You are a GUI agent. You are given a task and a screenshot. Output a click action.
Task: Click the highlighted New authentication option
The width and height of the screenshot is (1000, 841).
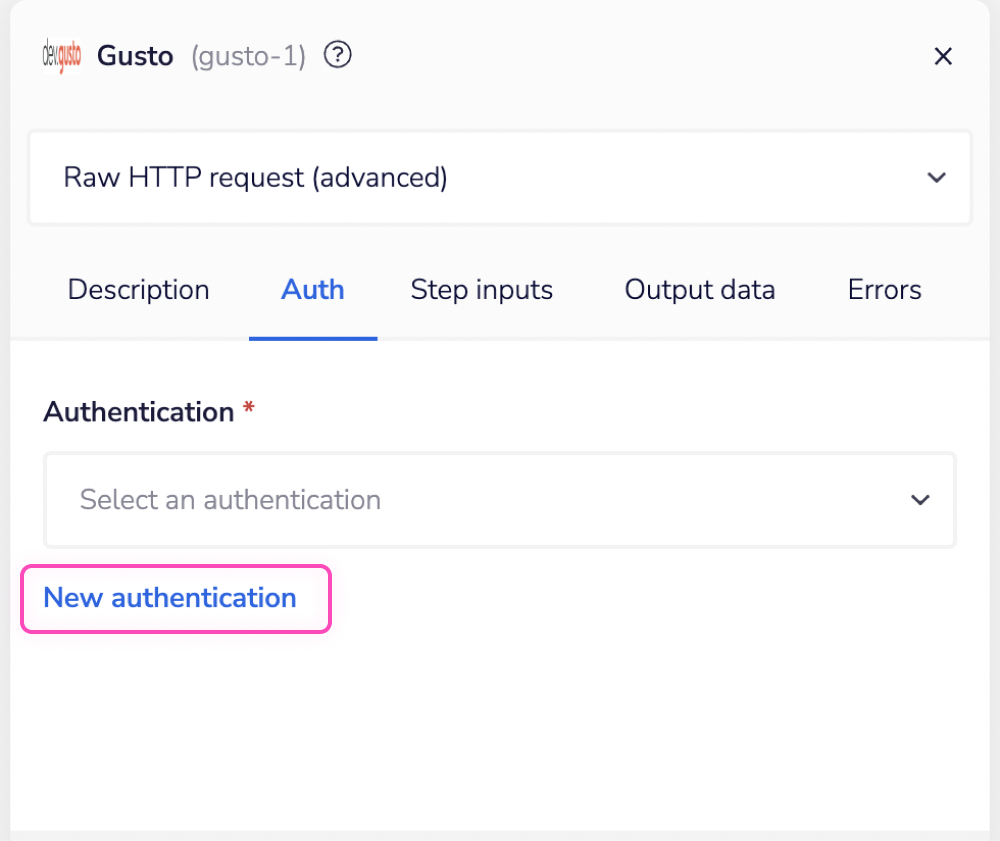coord(170,597)
